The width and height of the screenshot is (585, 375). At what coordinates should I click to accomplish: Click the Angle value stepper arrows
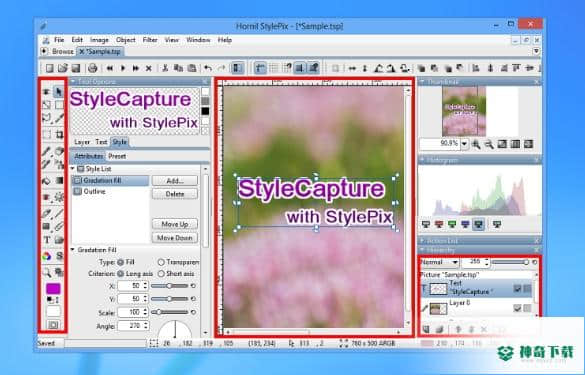click(x=146, y=326)
